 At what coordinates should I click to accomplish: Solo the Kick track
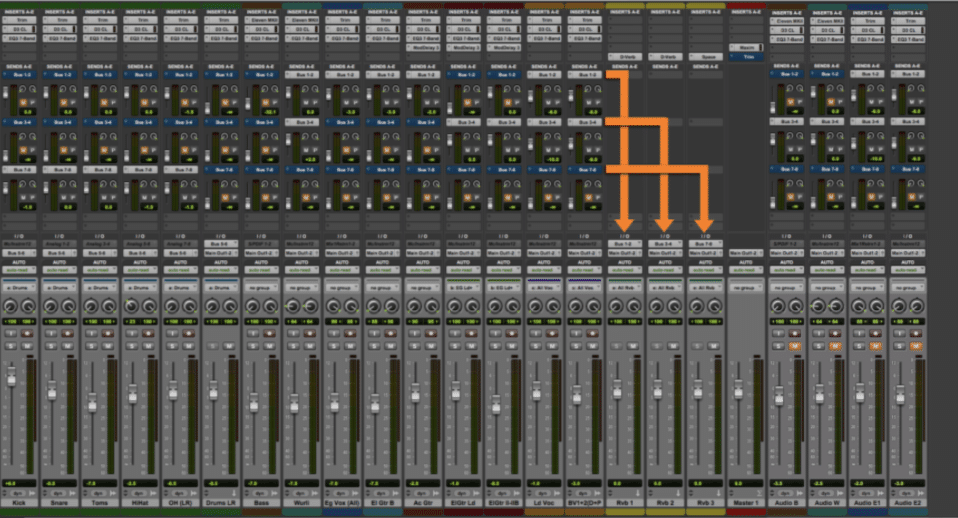pyautogui.click(x=10, y=346)
